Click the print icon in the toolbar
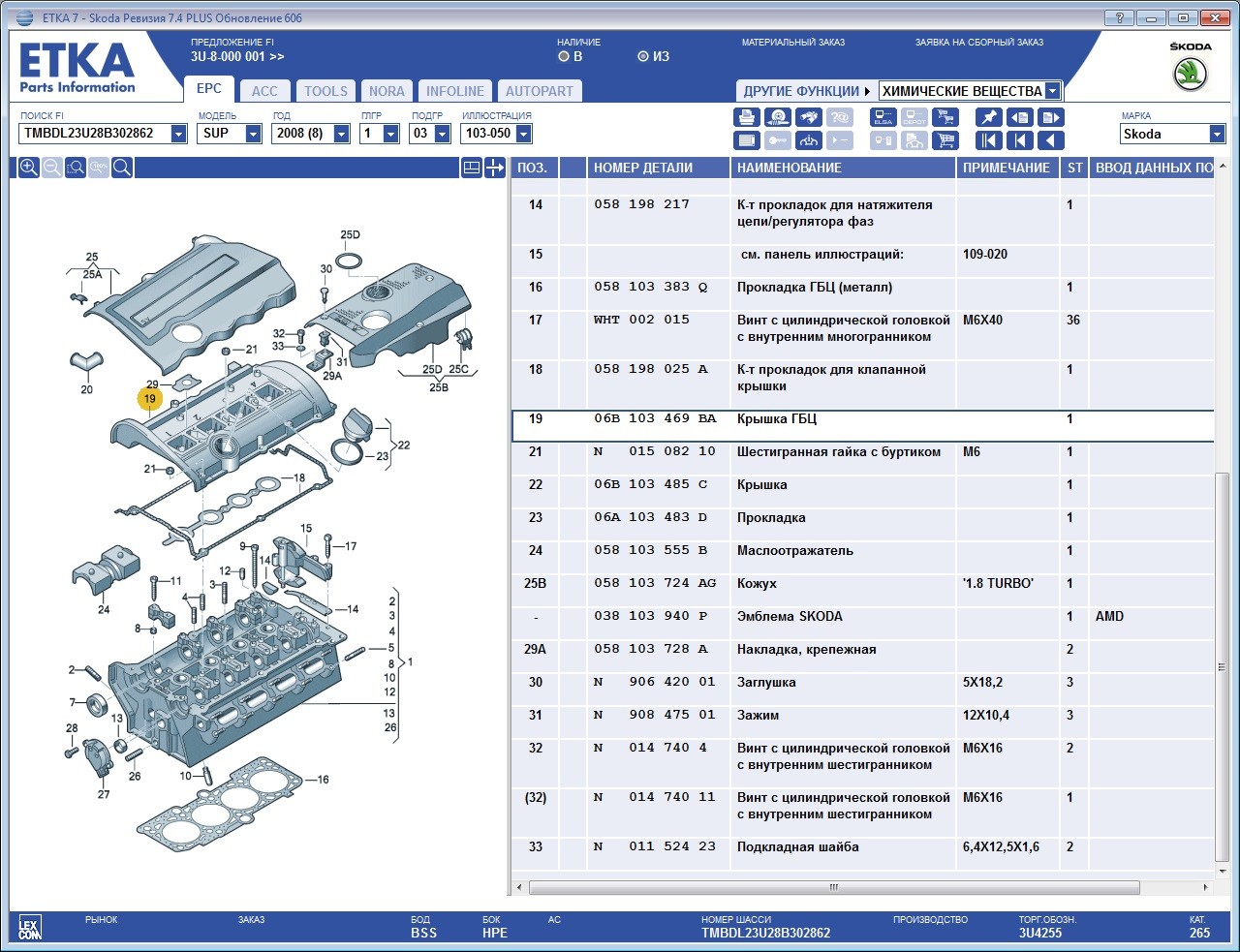Image resolution: width=1240 pixels, height=952 pixels. pos(746,117)
